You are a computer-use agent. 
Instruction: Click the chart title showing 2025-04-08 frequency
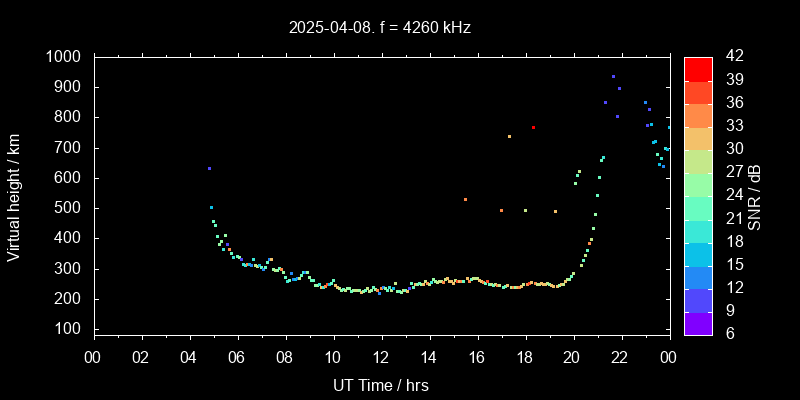(379, 28)
